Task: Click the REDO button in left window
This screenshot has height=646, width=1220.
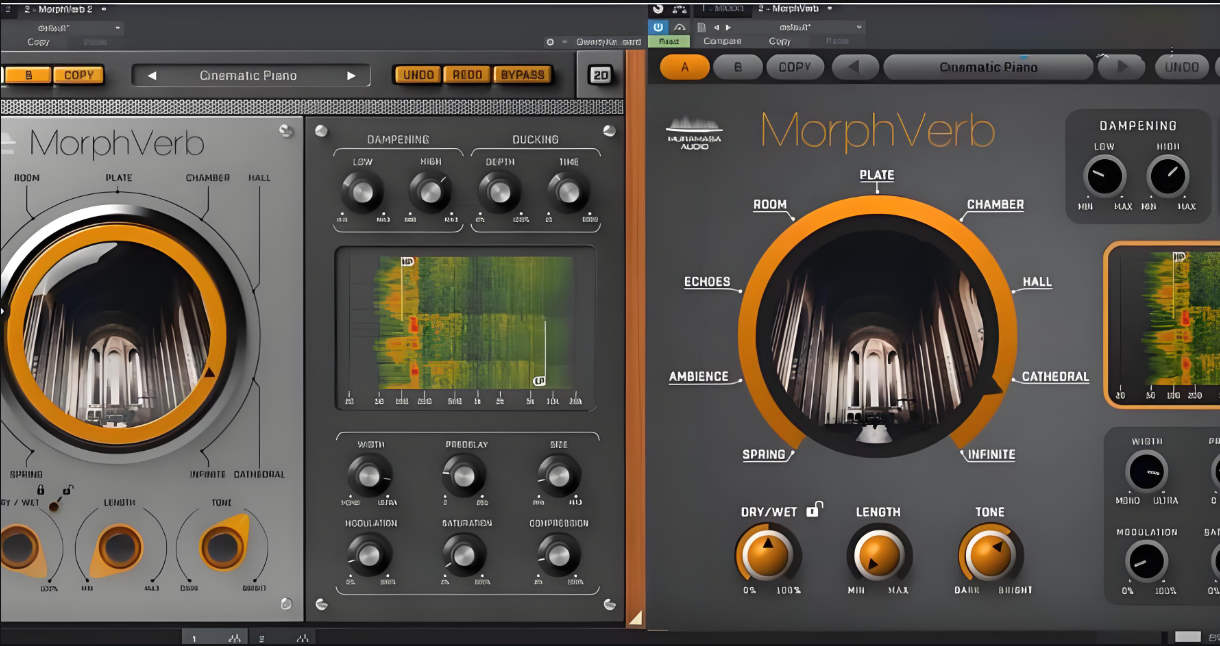Action: [x=468, y=75]
